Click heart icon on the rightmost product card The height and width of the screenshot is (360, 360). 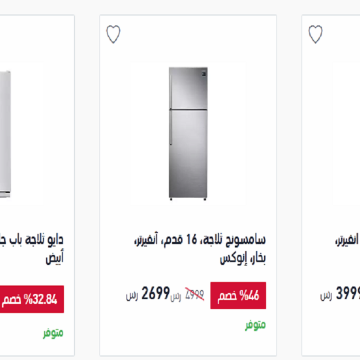tap(315, 34)
